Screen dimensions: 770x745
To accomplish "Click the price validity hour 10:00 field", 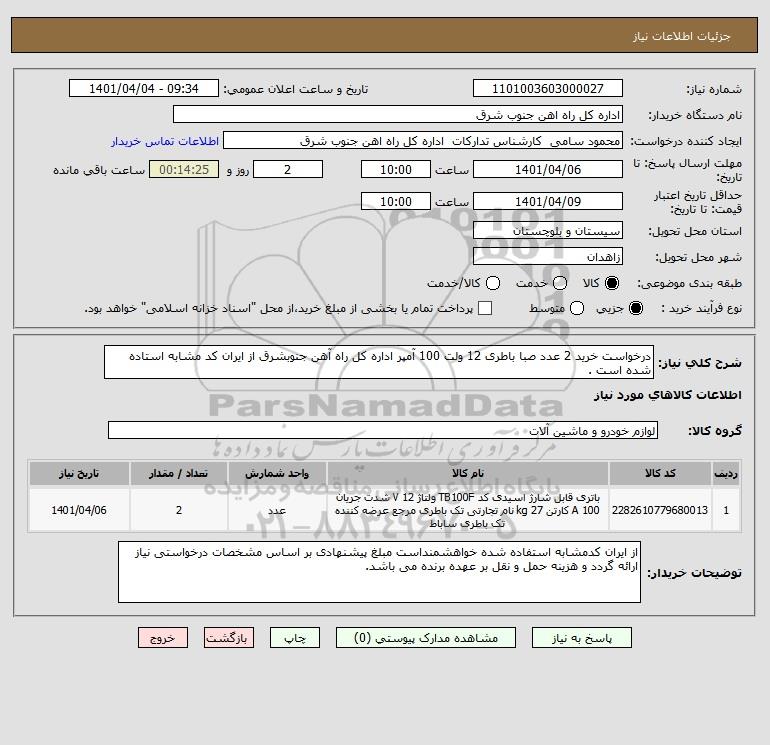I will click(396, 201).
